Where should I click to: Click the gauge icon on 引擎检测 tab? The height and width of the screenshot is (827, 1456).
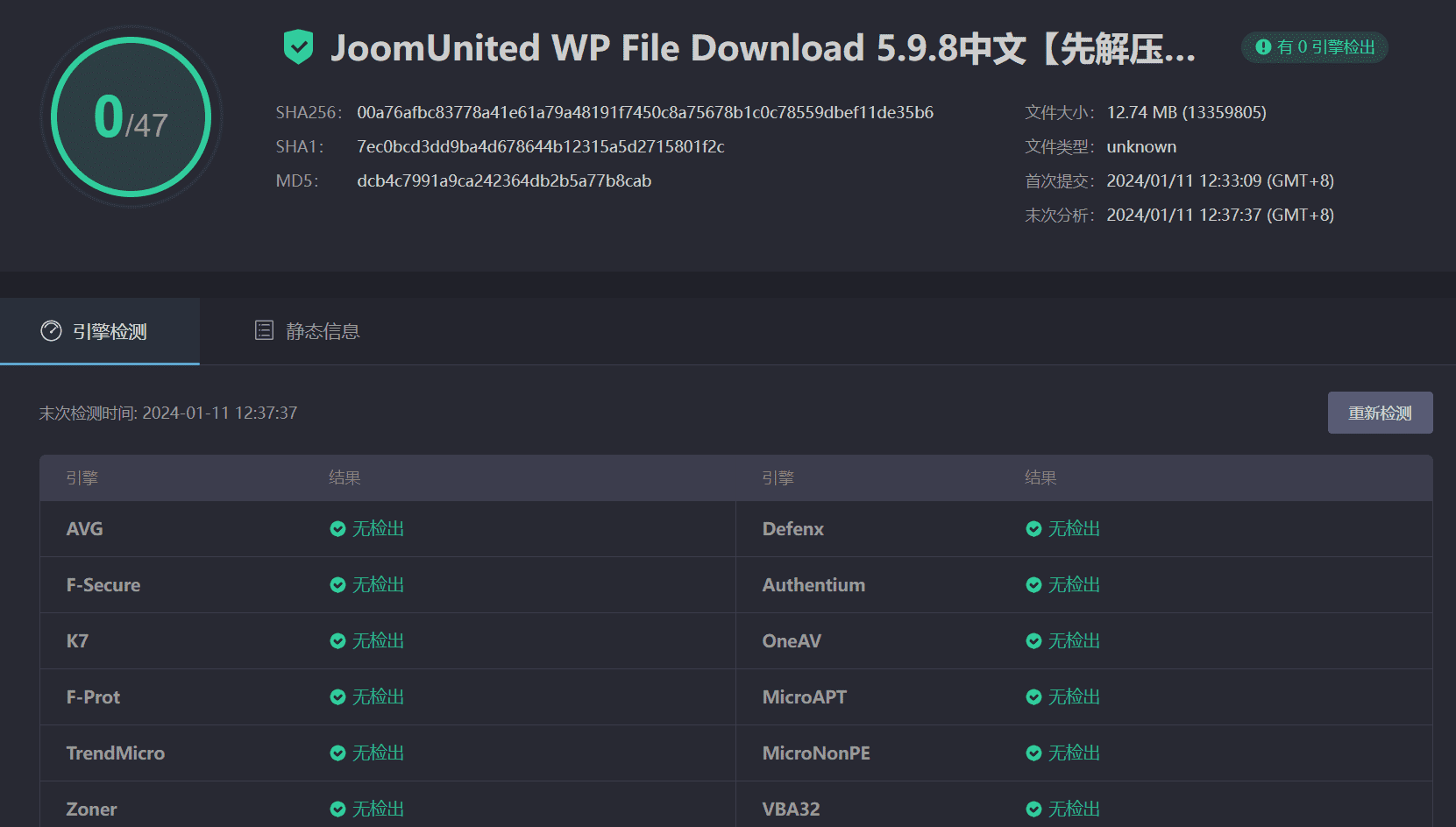click(x=52, y=331)
